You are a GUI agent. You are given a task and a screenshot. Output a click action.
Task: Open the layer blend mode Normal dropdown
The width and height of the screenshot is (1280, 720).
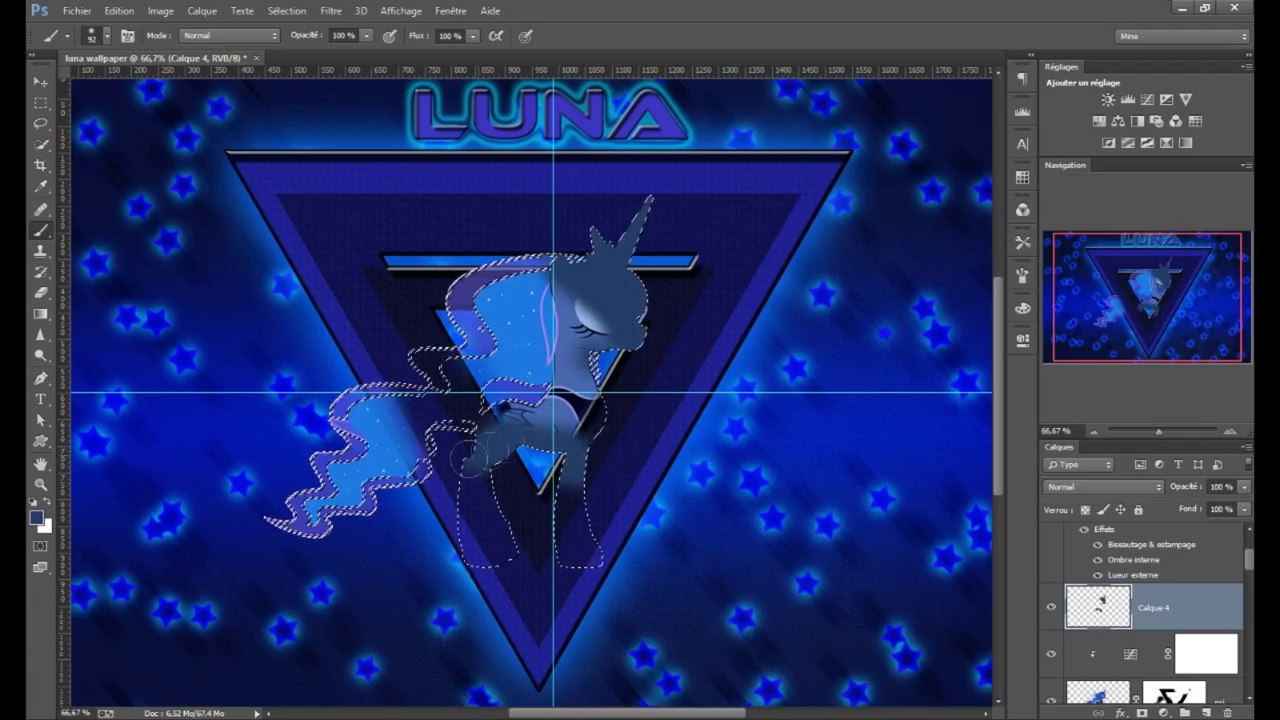1103,487
